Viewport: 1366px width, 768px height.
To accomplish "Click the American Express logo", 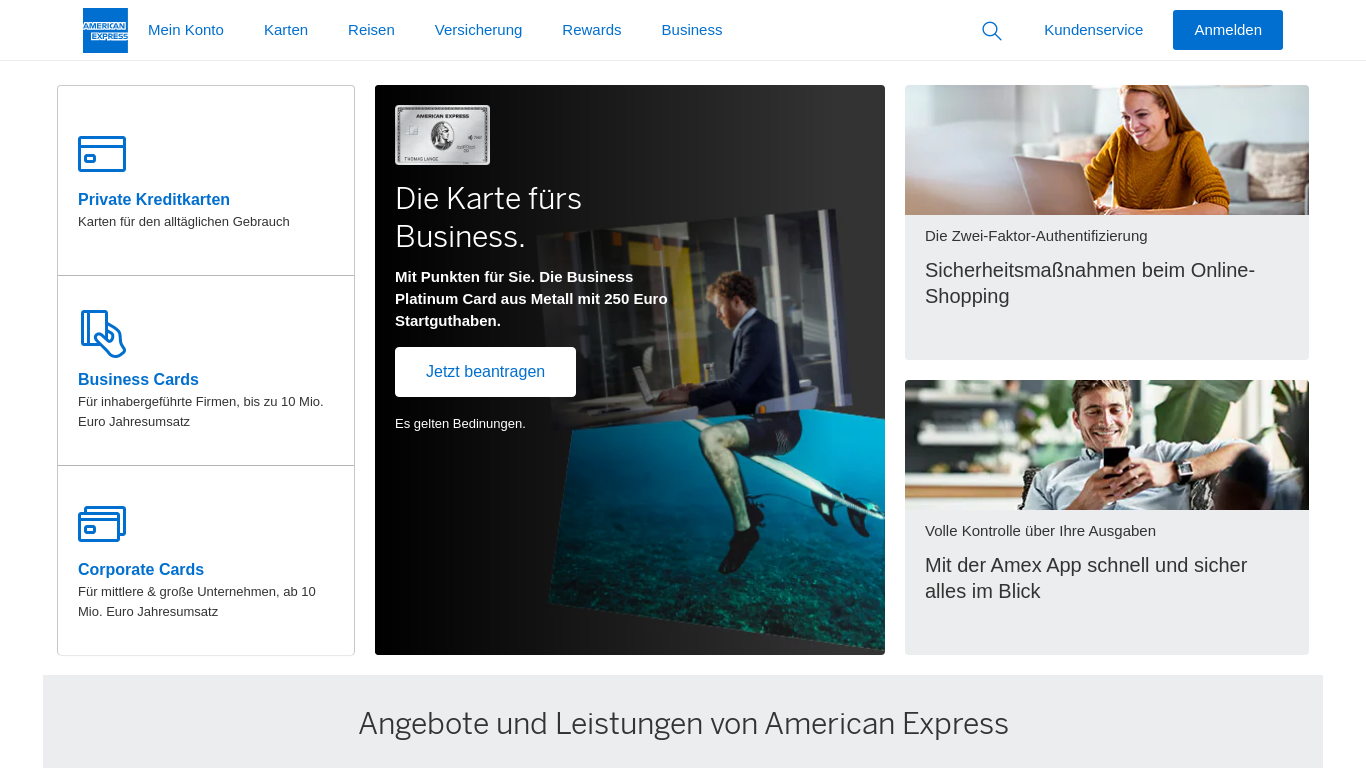I will [105, 30].
